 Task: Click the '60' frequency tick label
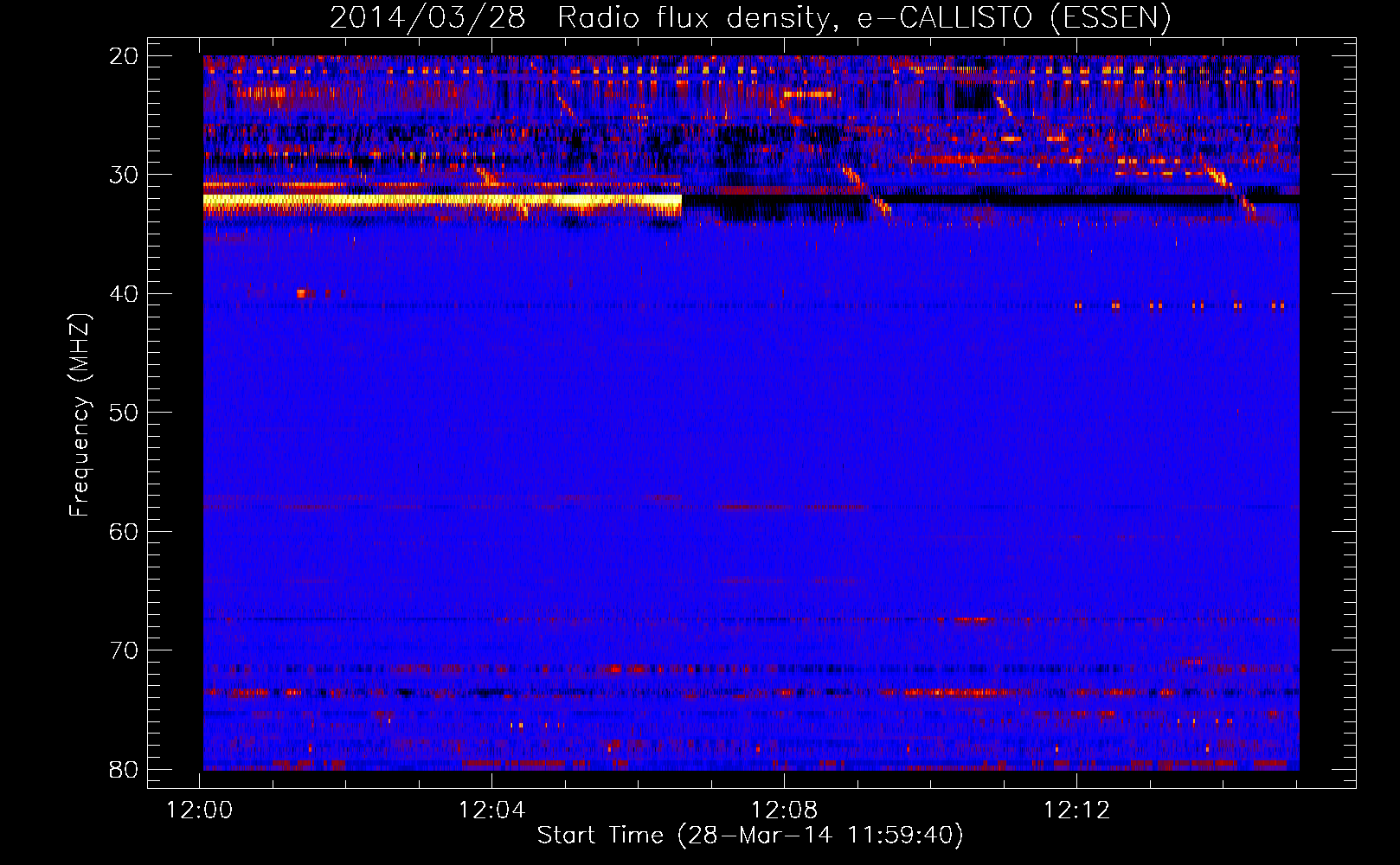[x=124, y=531]
